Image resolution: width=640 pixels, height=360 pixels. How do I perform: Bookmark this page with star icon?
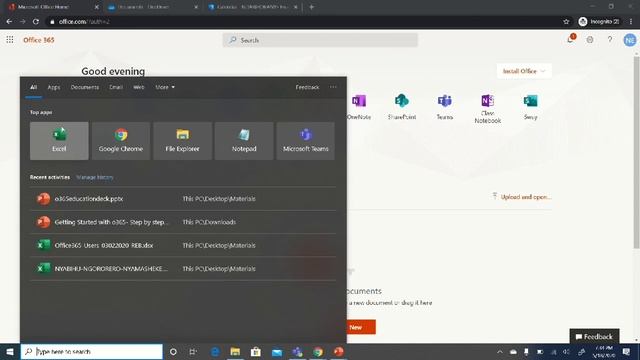point(566,22)
